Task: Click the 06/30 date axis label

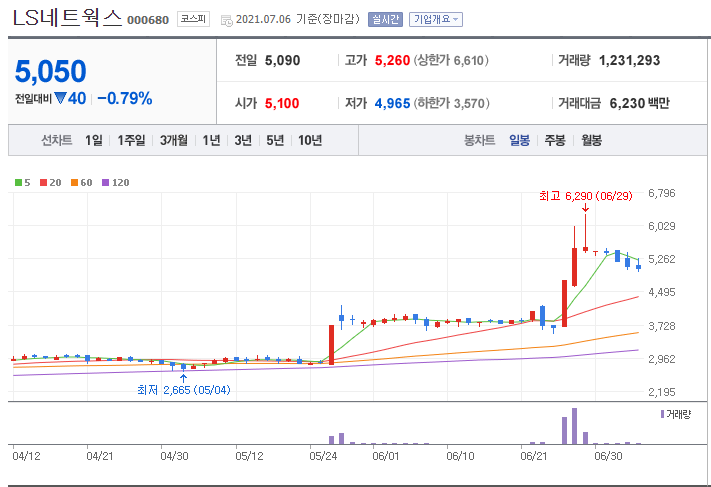Action: [609, 456]
